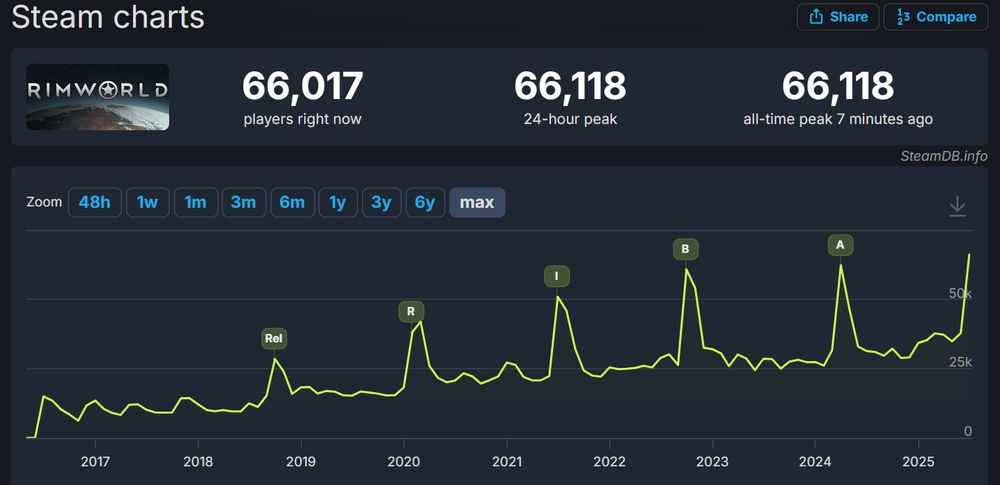The height and width of the screenshot is (485, 1000).
Task: Set zoom to 3y
Action: click(381, 203)
